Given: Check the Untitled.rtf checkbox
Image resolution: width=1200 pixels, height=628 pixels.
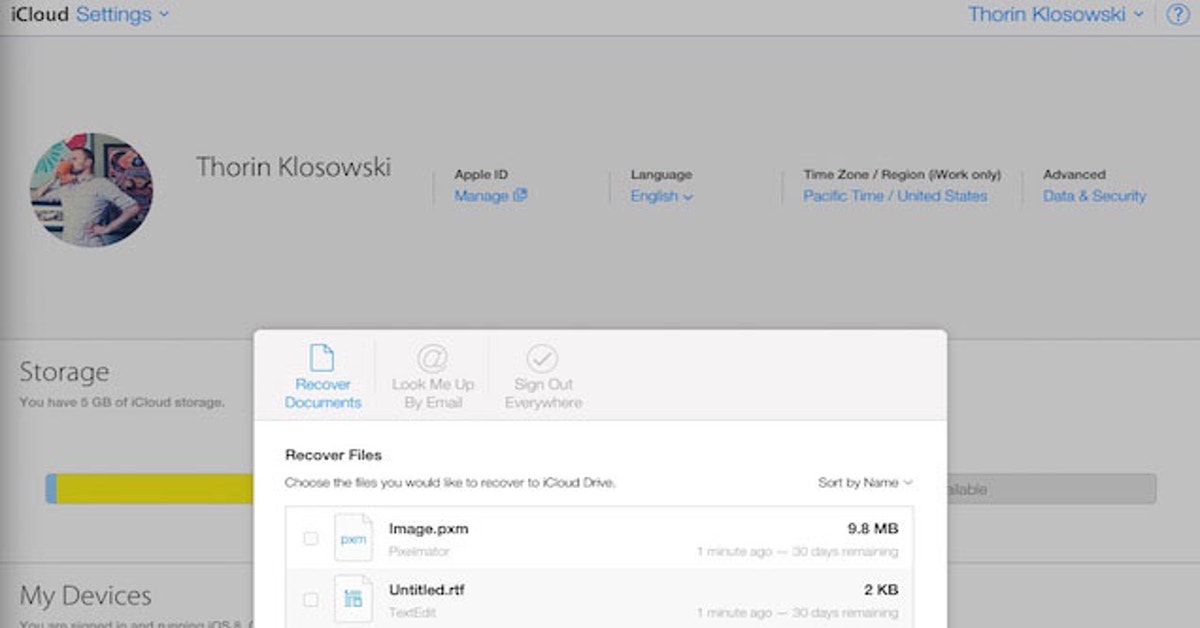Looking at the screenshot, I should pos(310,600).
